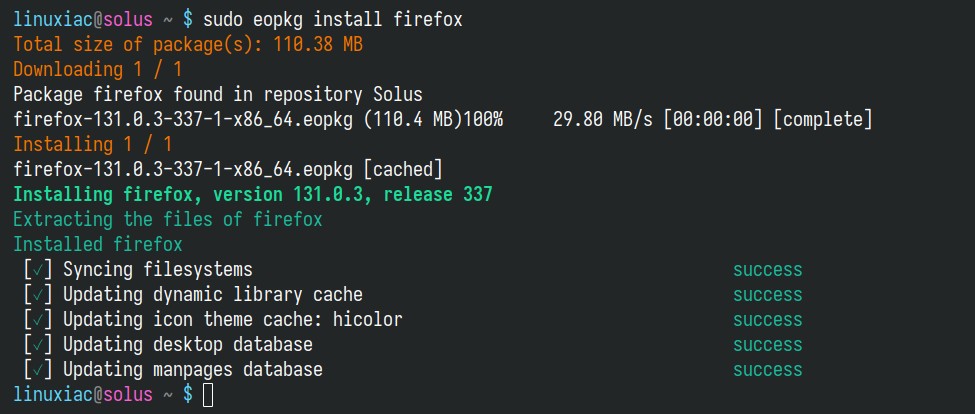This screenshot has height=414, width=975.
Task: Click the checkmark for Updating icon theme cache
Action: click(39, 320)
